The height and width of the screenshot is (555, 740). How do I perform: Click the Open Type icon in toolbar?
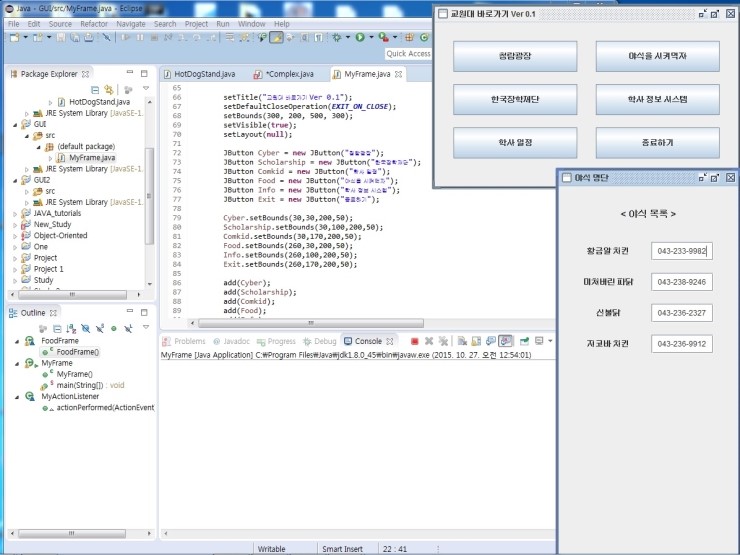262,37
